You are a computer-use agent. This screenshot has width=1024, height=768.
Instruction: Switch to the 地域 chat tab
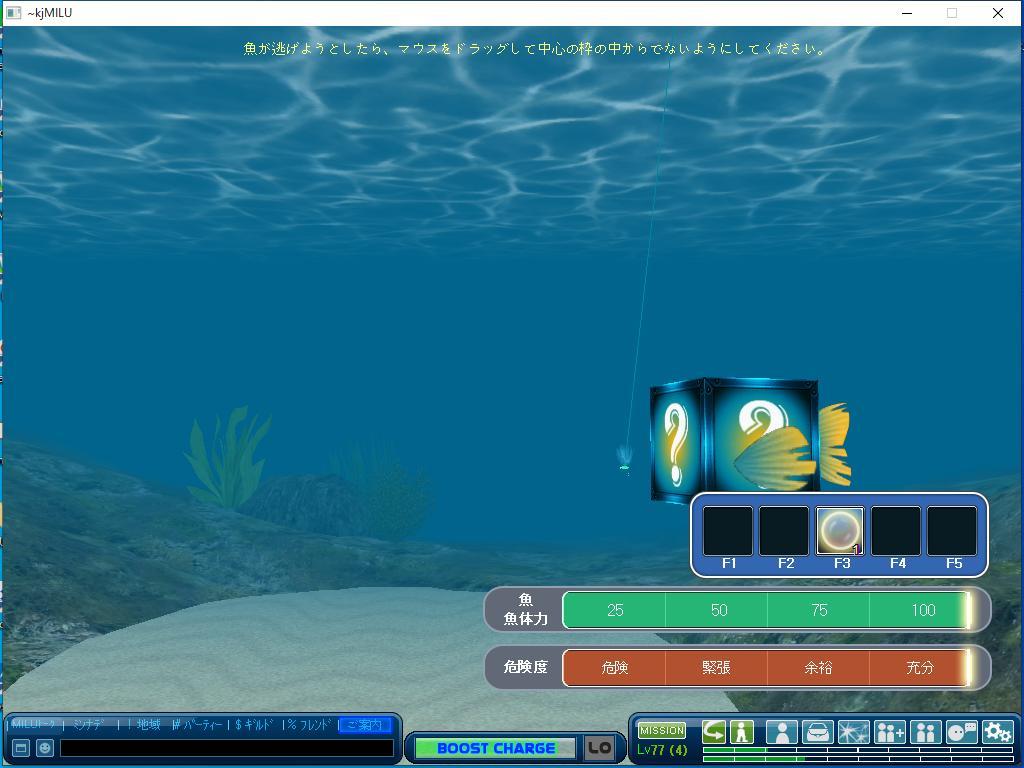click(148, 724)
